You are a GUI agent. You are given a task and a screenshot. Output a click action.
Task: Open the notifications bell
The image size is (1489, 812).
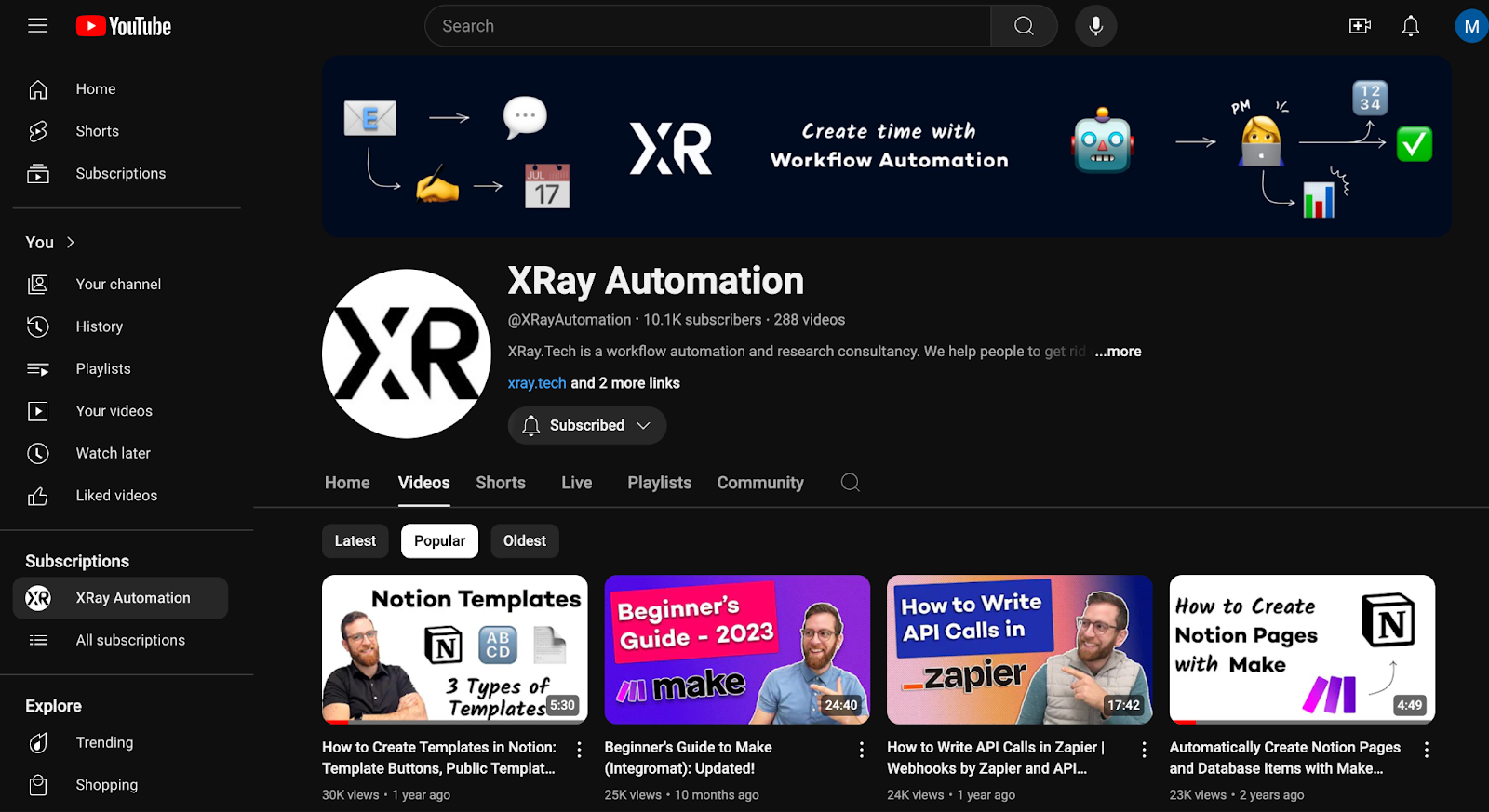1411,26
